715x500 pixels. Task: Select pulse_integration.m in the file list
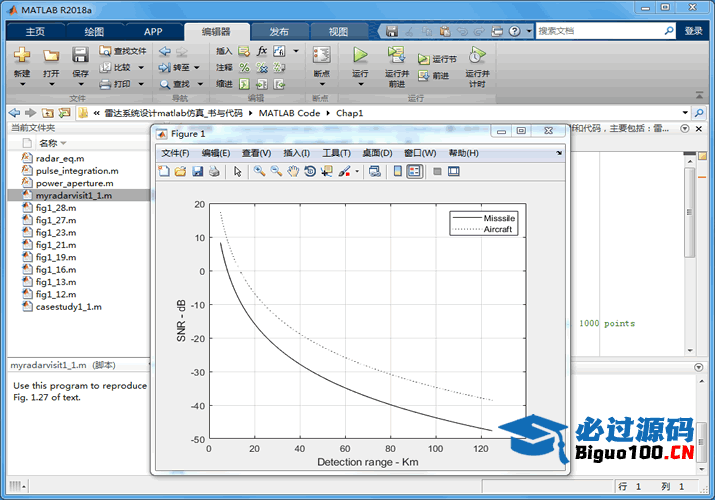[77, 170]
